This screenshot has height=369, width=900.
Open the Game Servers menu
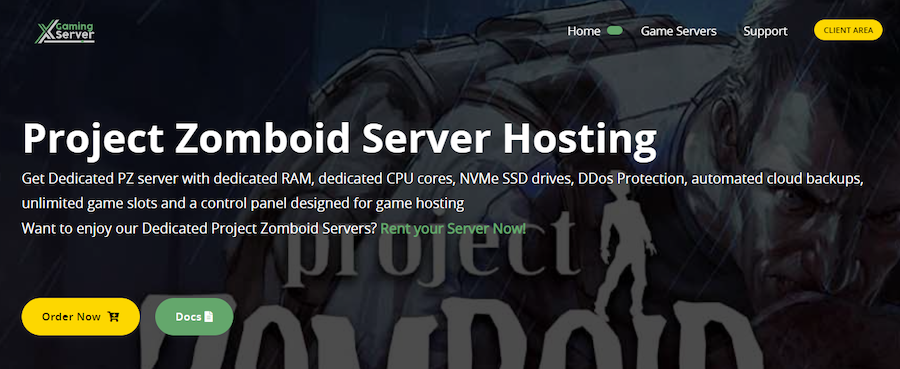tap(678, 31)
